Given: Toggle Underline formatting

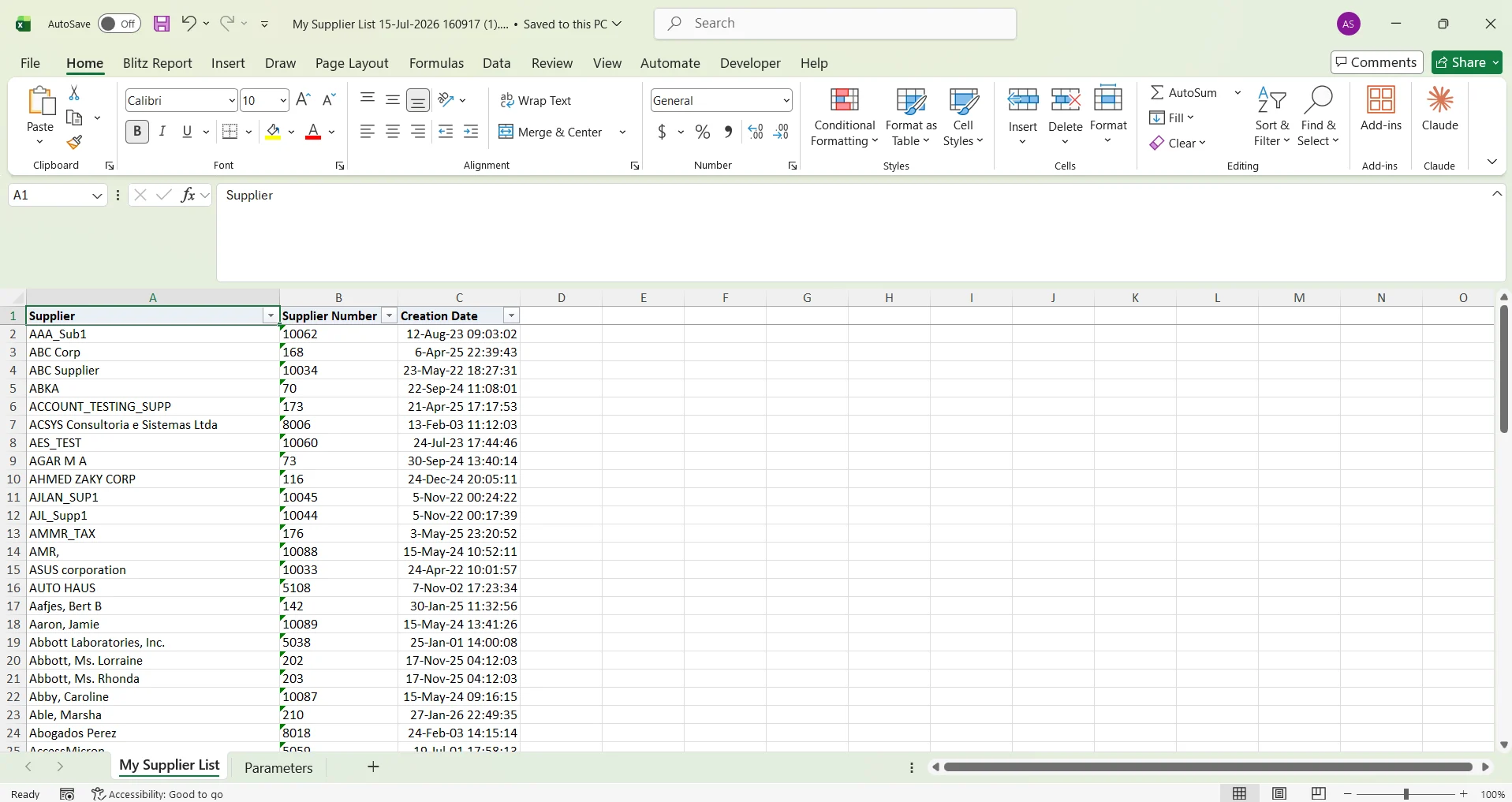Looking at the screenshot, I should coord(187,132).
